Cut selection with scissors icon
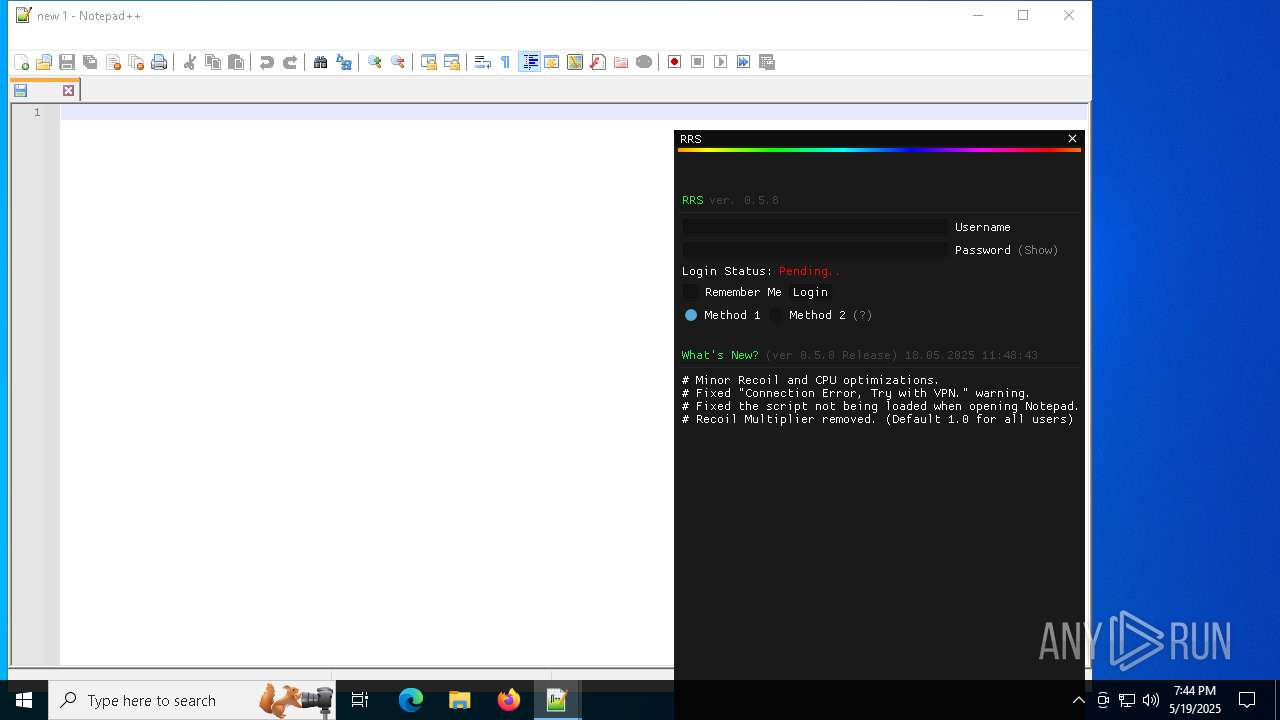The height and width of the screenshot is (720, 1280). [x=190, y=62]
